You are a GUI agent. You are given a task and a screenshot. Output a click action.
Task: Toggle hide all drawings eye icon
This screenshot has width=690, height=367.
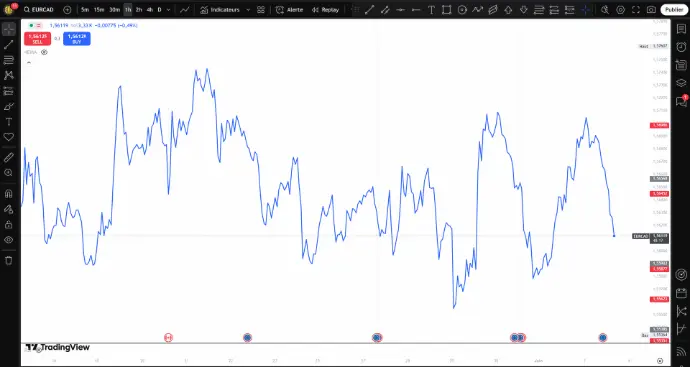coord(8,240)
